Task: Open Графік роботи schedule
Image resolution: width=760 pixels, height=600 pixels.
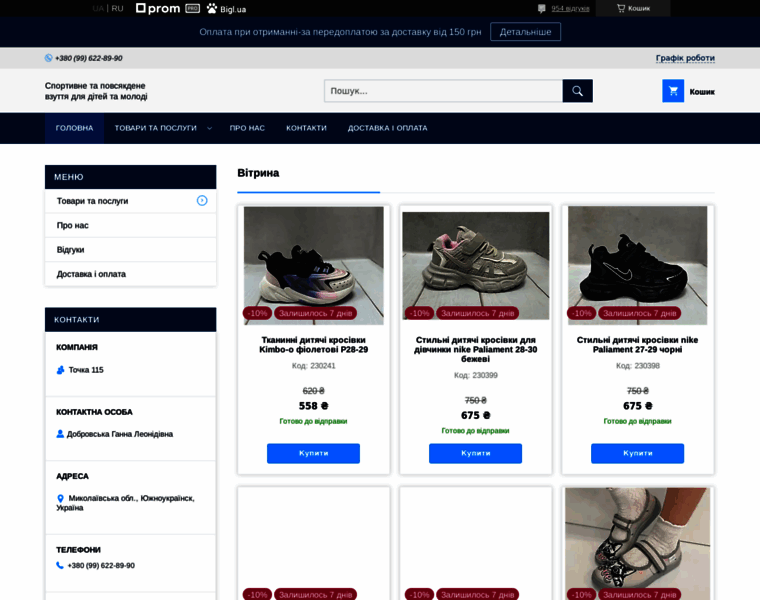Action: pyautogui.click(x=685, y=58)
